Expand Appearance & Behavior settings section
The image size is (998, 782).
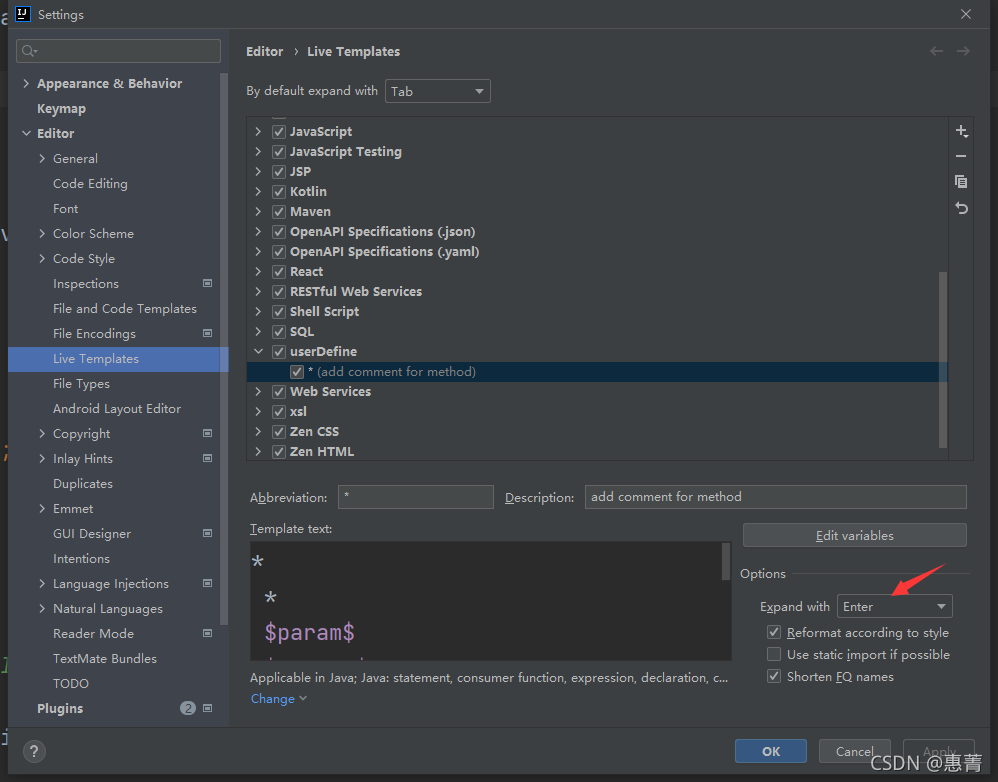pyautogui.click(x=26, y=83)
